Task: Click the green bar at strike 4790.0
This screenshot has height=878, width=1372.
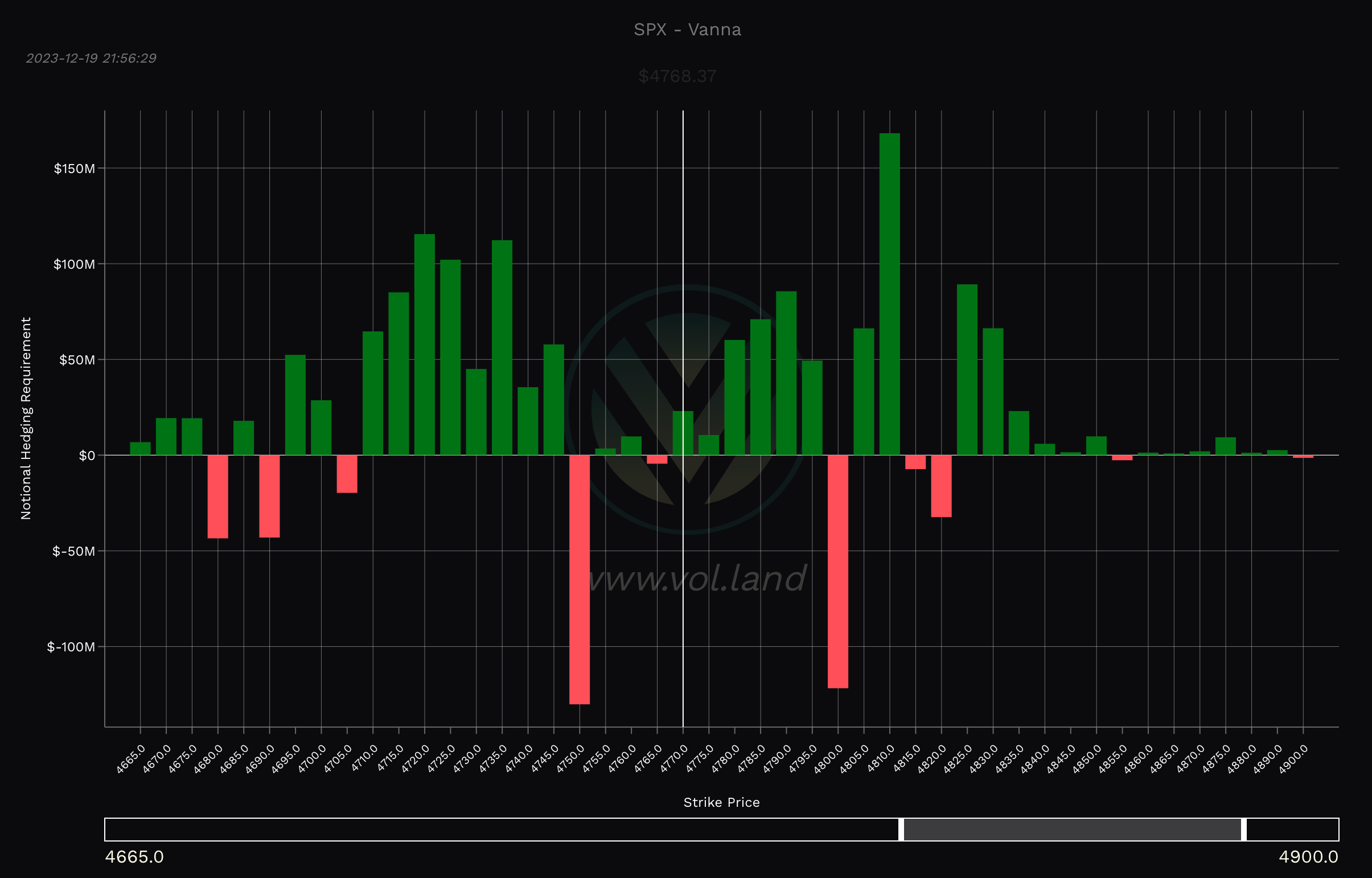Action: click(786, 373)
